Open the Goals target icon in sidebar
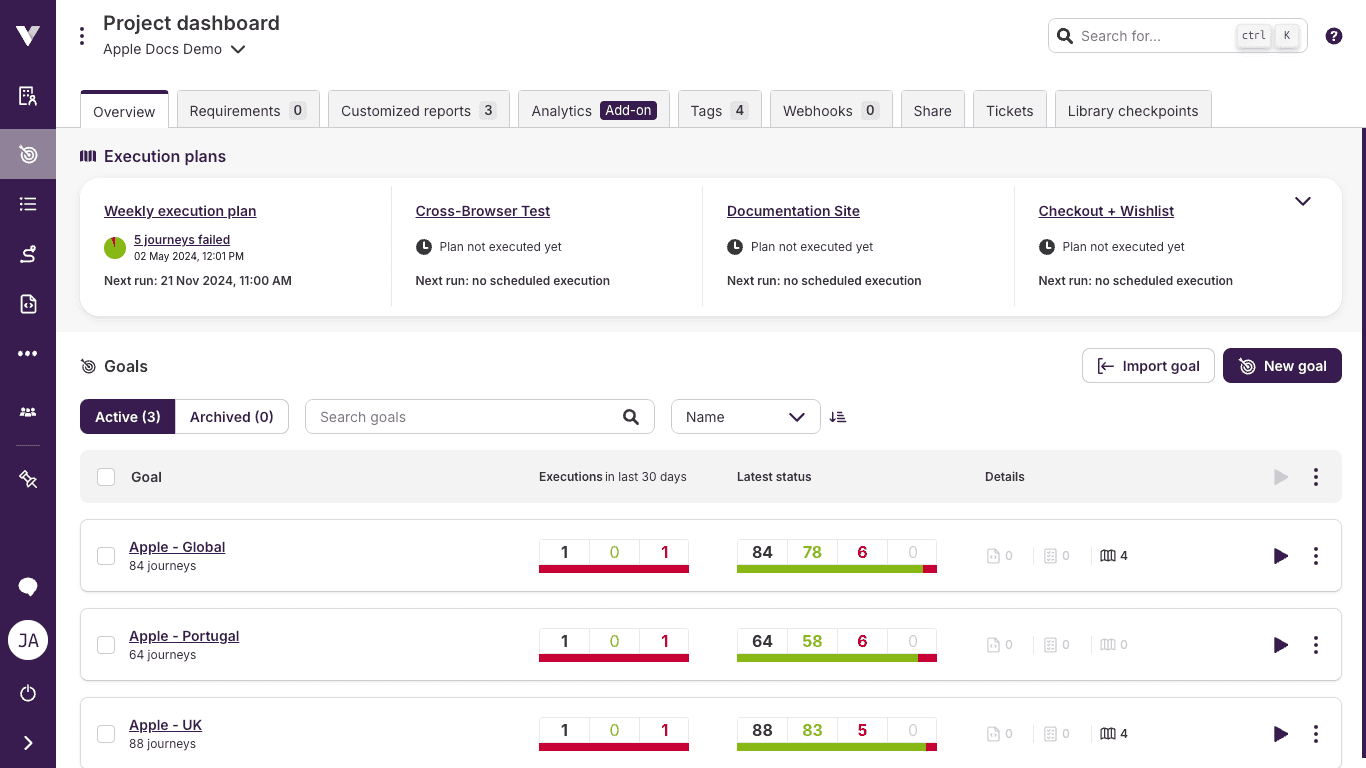Screen dimensions: 1366x768 click(27, 154)
